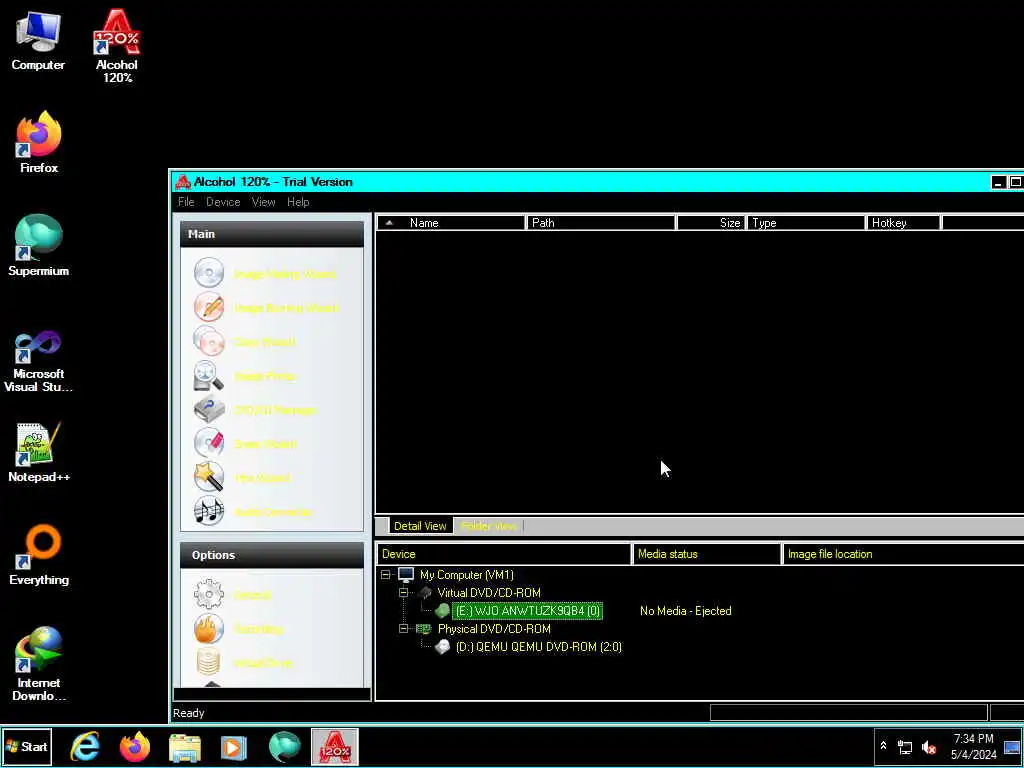Switch to the Folder view tab
This screenshot has width=1024, height=768.
(x=488, y=526)
